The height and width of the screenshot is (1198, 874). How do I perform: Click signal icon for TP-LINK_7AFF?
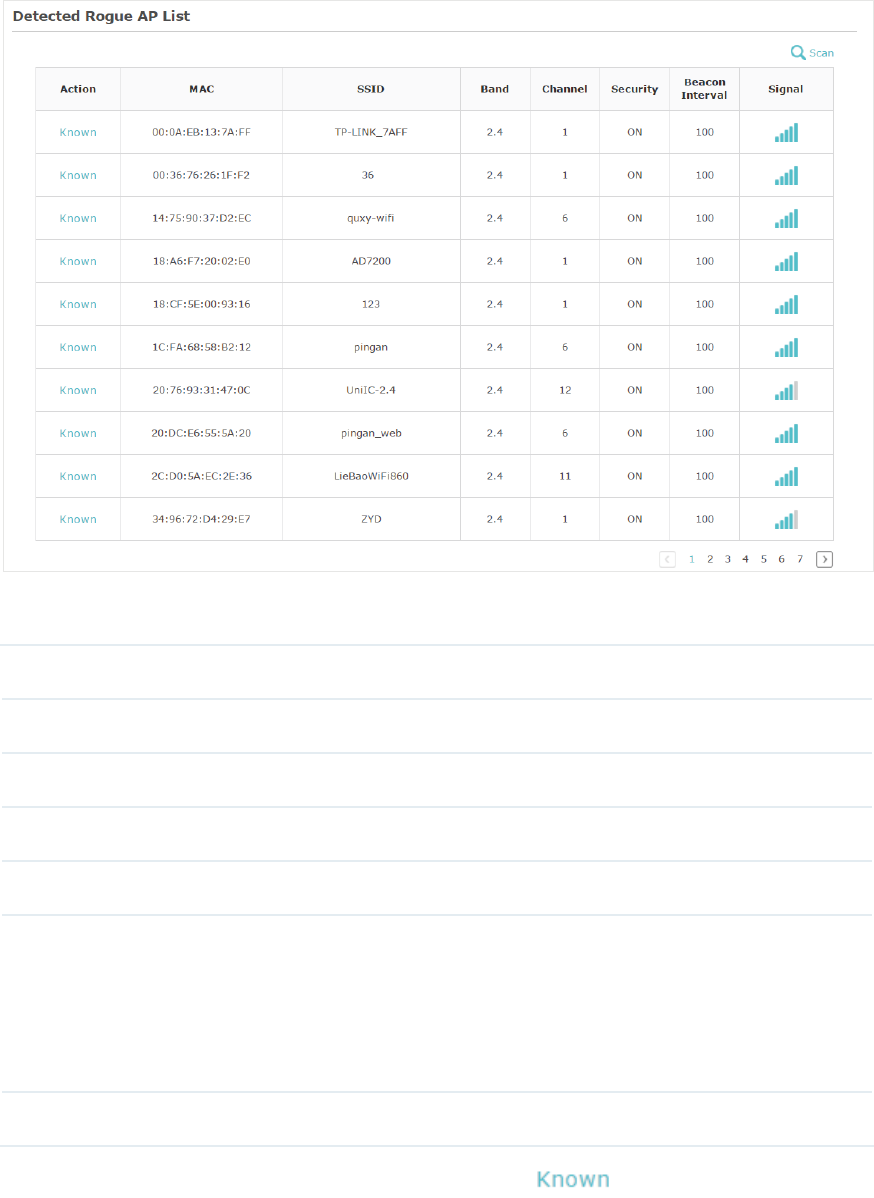pos(786,132)
